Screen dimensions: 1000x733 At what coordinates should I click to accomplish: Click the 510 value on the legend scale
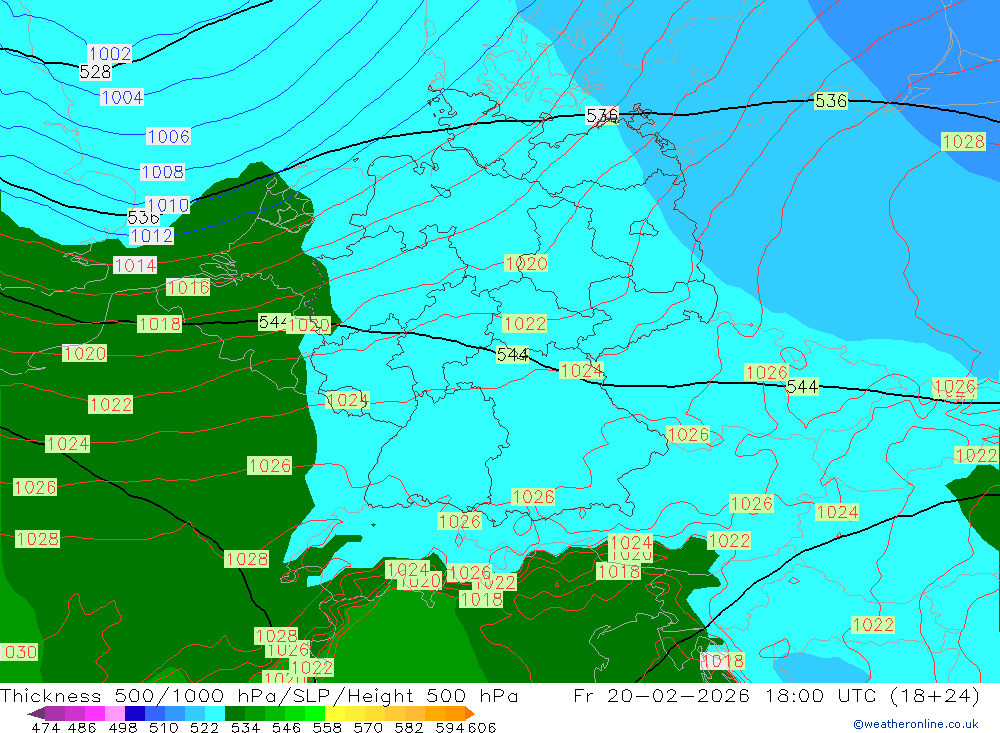164,727
